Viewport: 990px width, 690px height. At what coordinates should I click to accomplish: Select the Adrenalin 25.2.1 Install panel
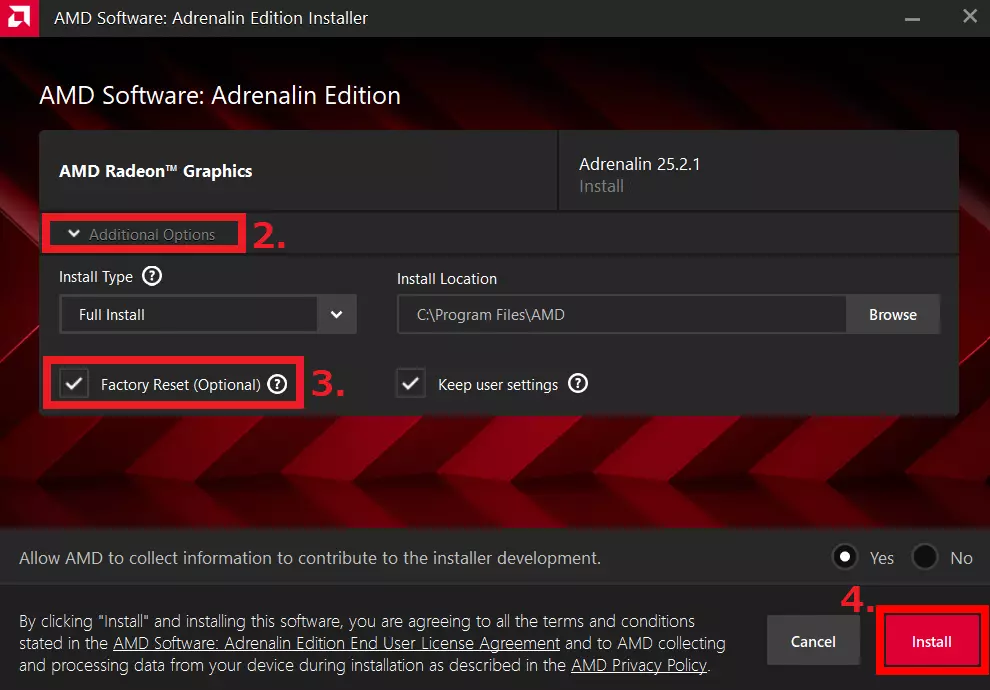coord(757,173)
